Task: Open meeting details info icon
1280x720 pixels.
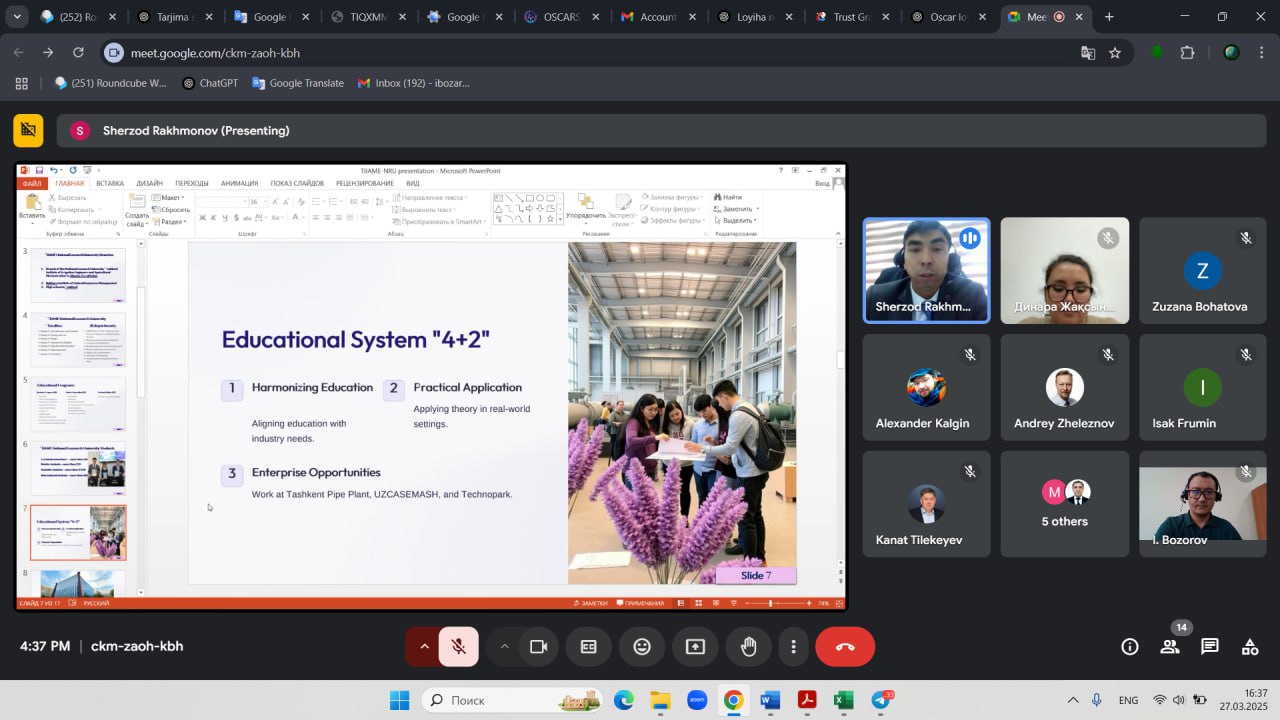Action: click(x=1130, y=647)
